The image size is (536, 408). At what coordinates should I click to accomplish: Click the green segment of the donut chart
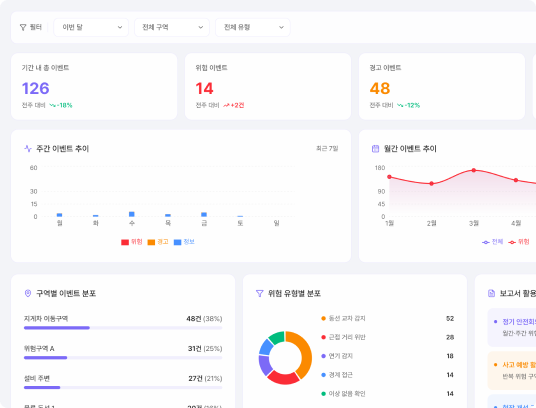pyautogui.click(x=277, y=337)
